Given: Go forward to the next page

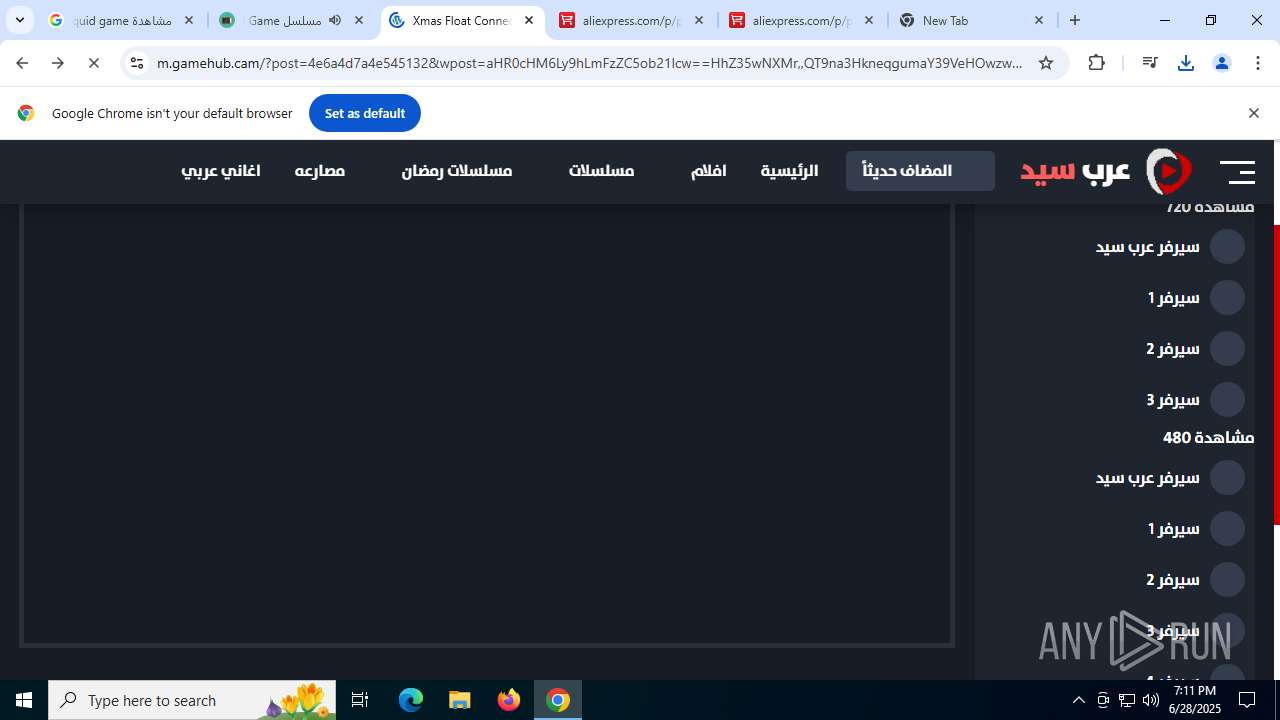Looking at the screenshot, I should 58,63.
